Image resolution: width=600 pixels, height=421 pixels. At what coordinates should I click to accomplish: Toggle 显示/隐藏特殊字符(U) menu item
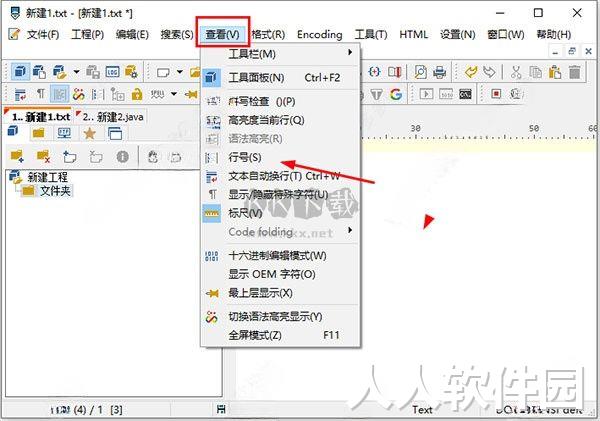pos(280,194)
